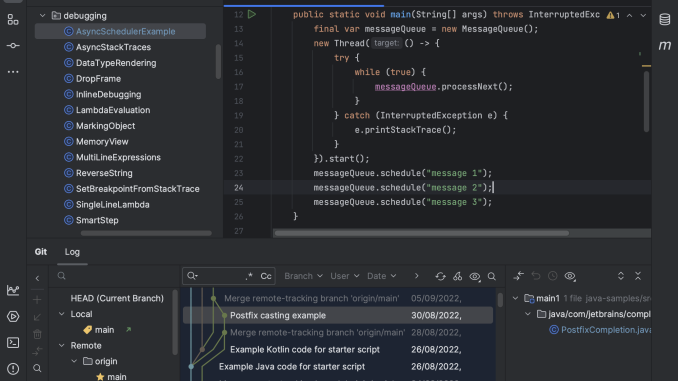The height and width of the screenshot is (381, 678).
Task: Click the history clock icon
Action: [x=553, y=276]
